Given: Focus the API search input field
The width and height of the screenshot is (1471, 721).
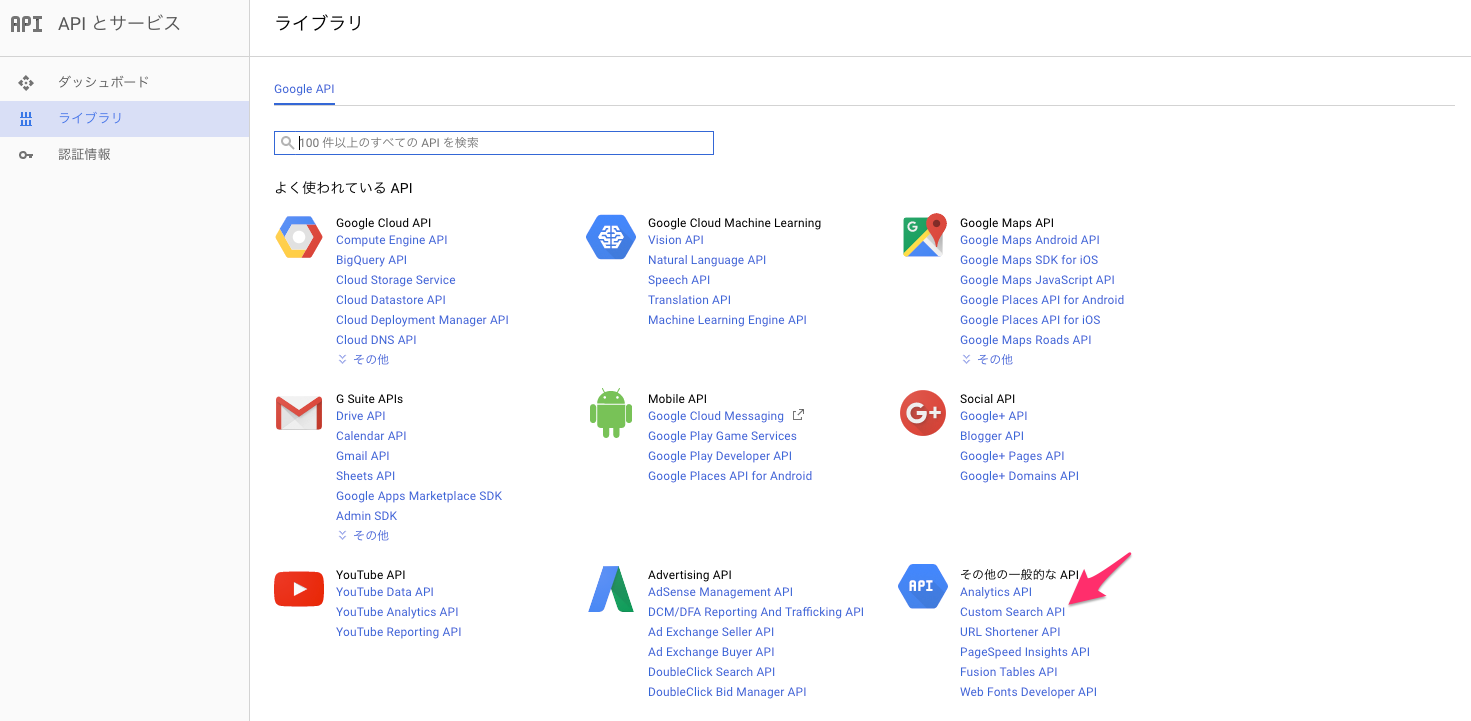Looking at the screenshot, I should [x=494, y=143].
